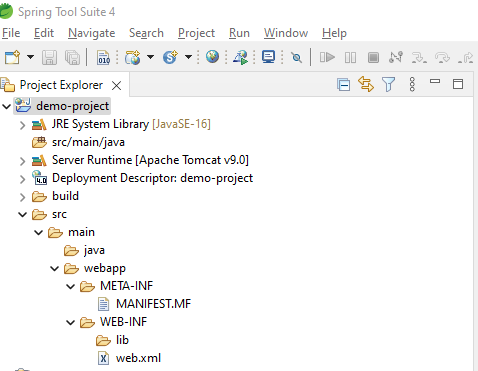Viewport: 478px width, 371px height.
Task: Open the Navigate menu
Action: [91, 33]
